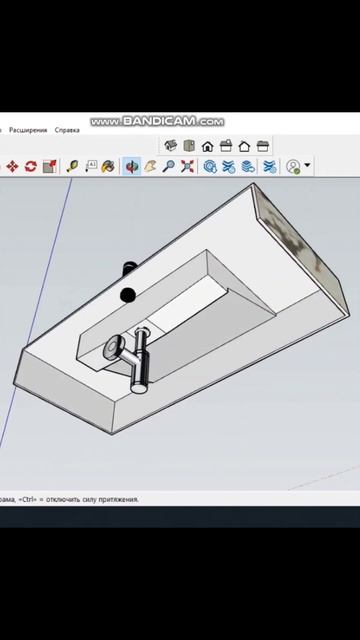
Task: Click status bar hint about Ctrl
Action: [x=69, y=499]
